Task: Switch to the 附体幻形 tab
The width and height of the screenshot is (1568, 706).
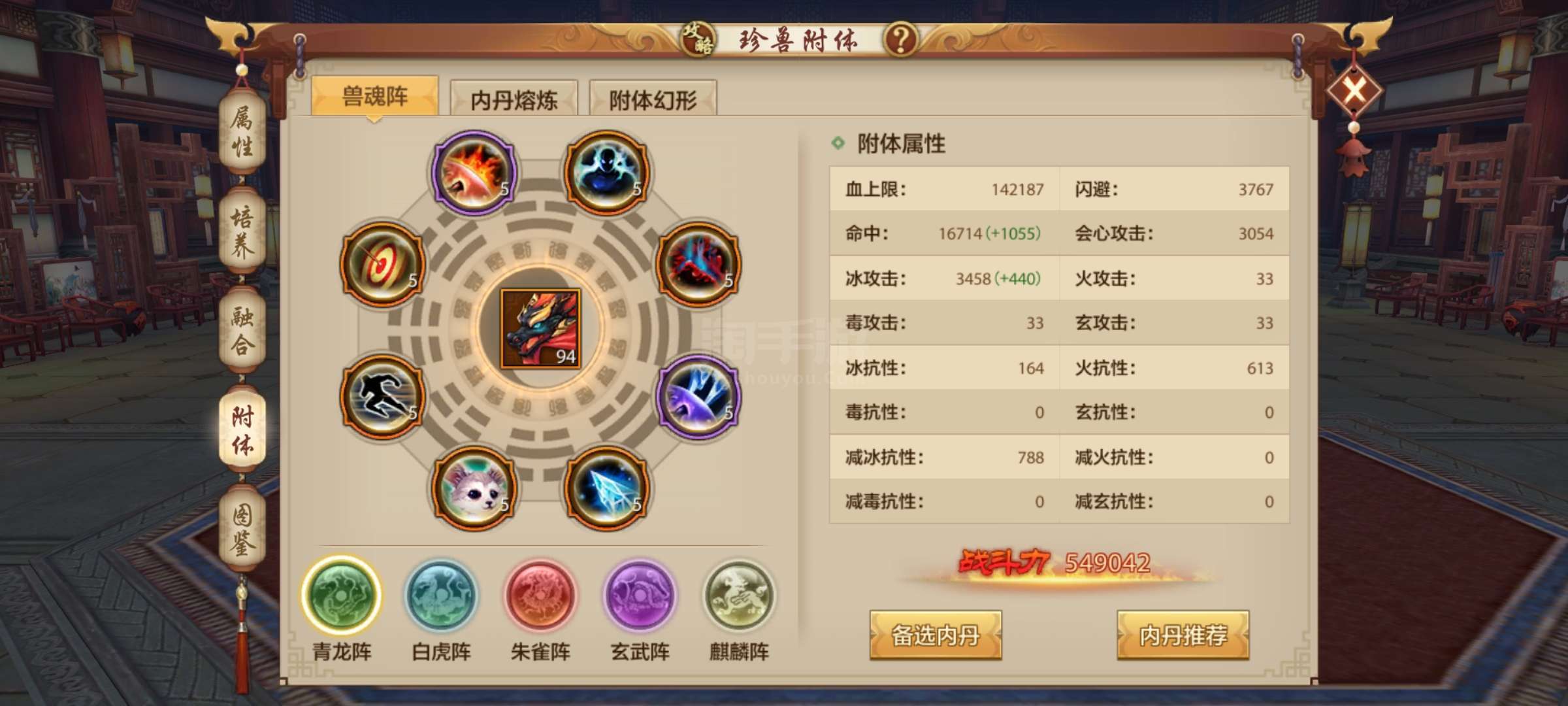Action: (653, 99)
